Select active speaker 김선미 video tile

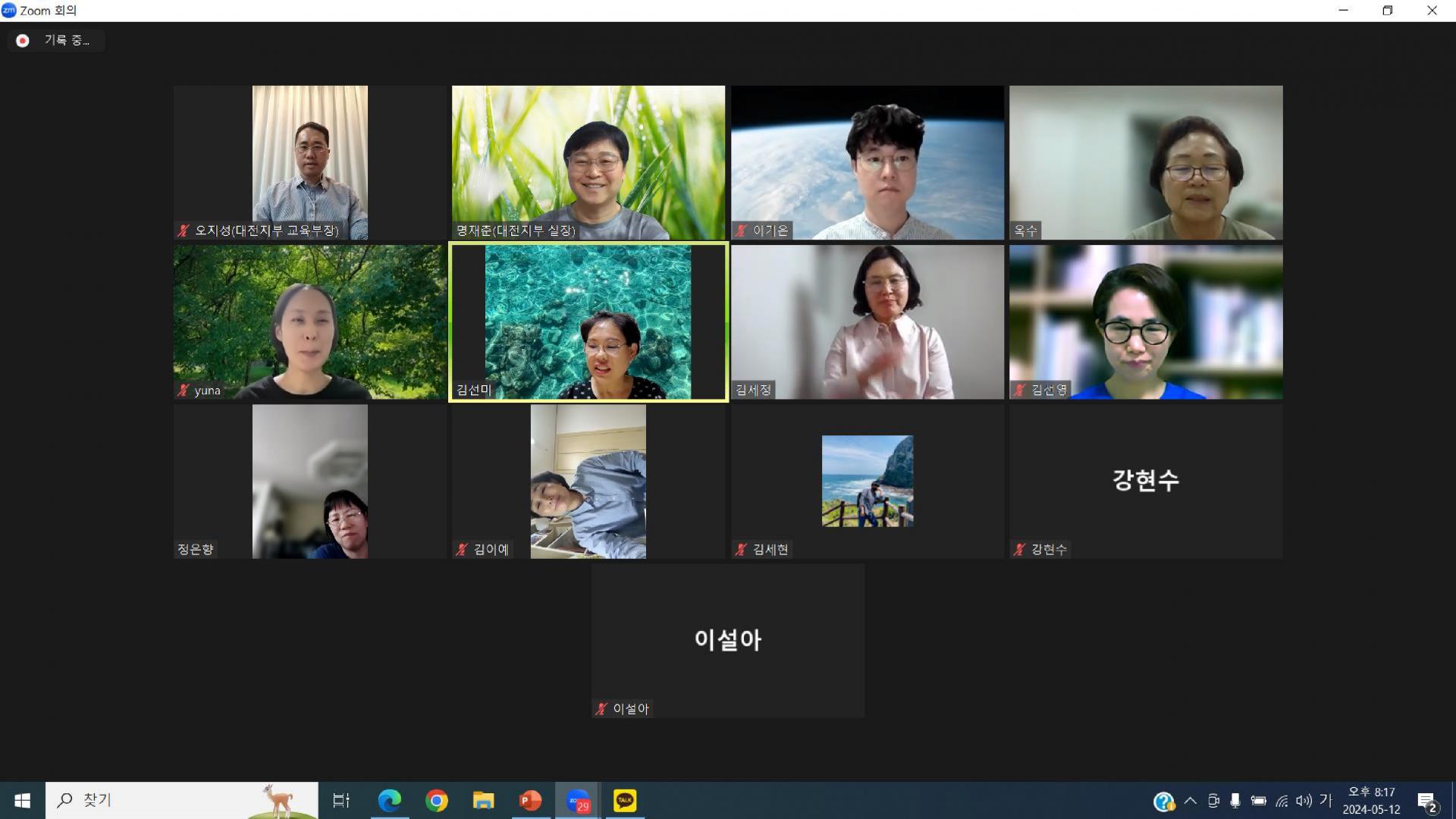[x=588, y=322]
